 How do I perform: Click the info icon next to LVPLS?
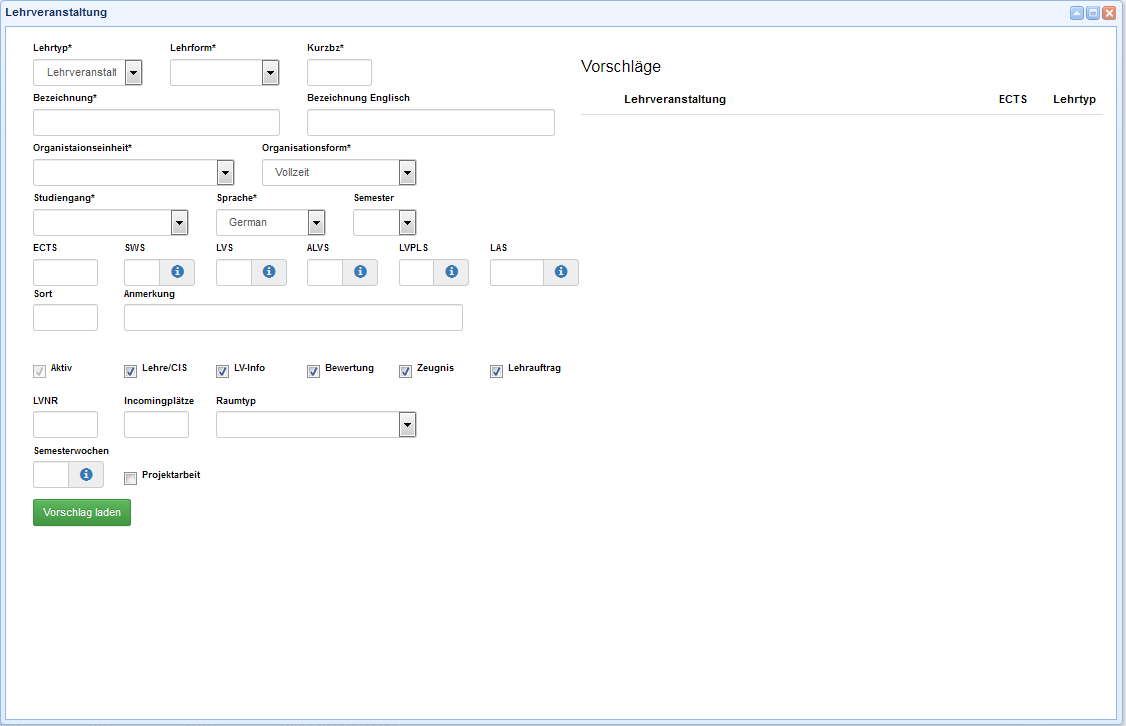(x=451, y=272)
